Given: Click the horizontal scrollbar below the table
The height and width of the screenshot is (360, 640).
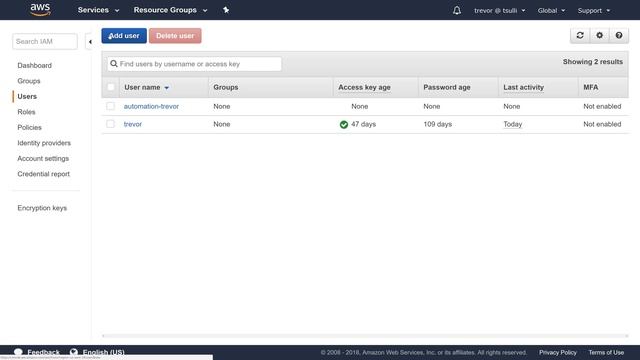Looking at the screenshot, I should tap(365, 336).
